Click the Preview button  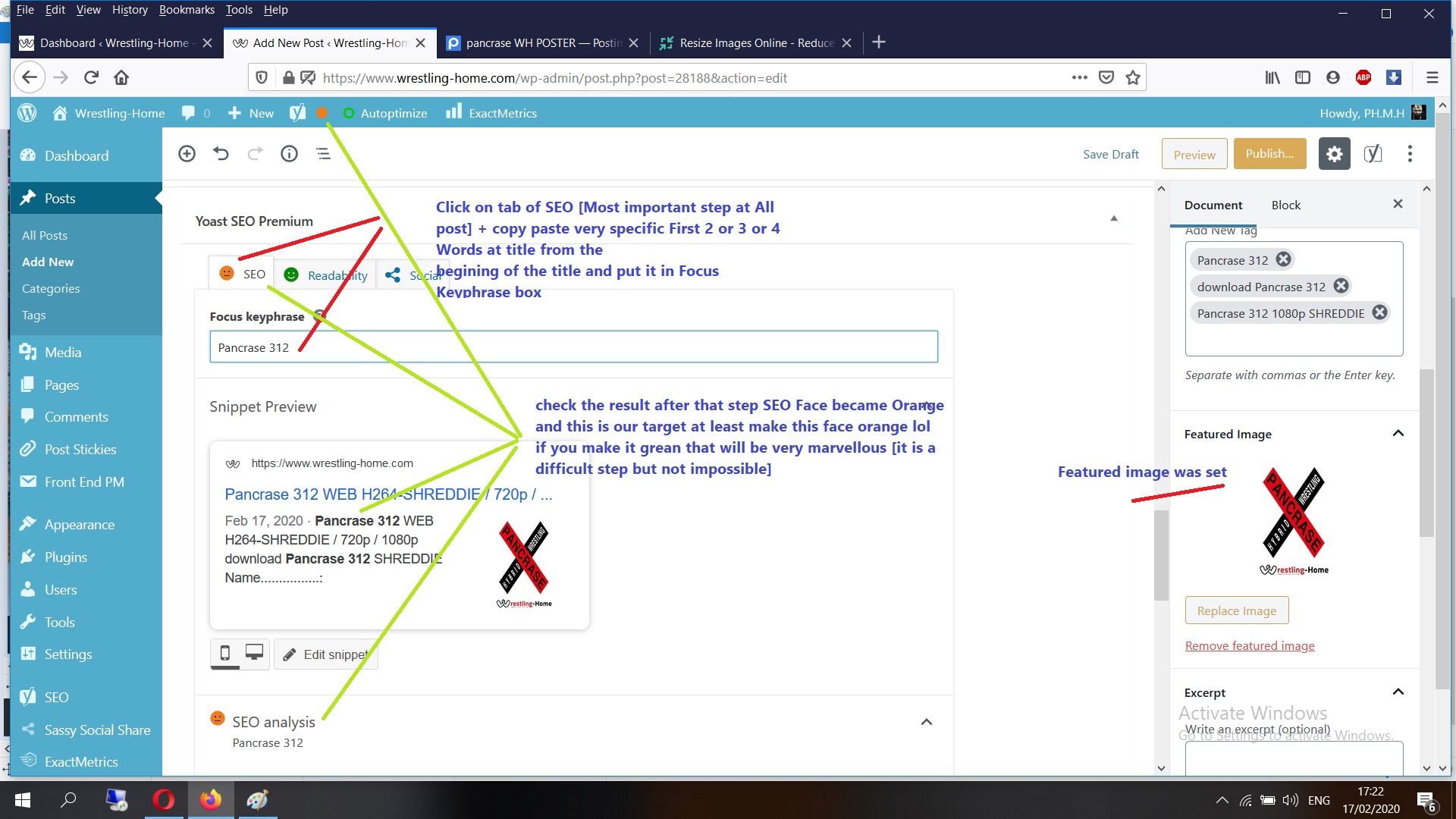1194,155
